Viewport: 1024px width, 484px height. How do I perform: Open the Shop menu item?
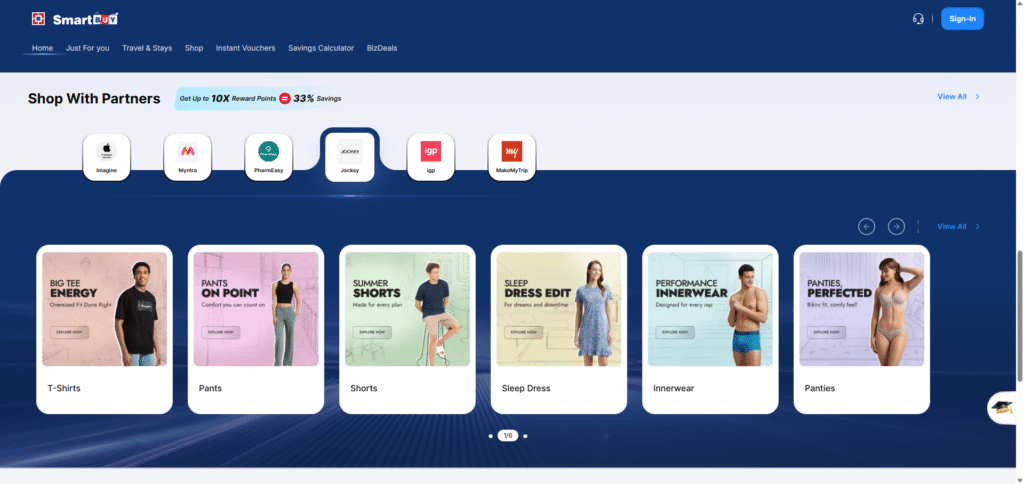point(194,48)
